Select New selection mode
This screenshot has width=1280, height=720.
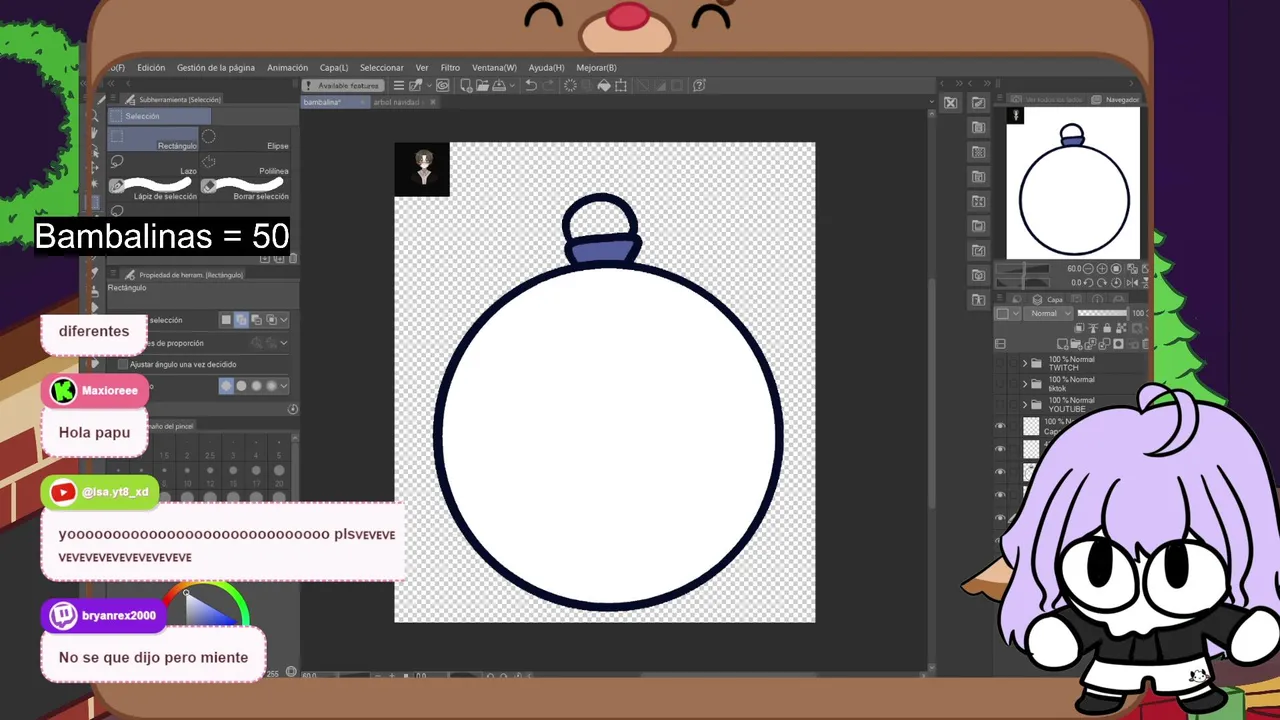coord(226,320)
